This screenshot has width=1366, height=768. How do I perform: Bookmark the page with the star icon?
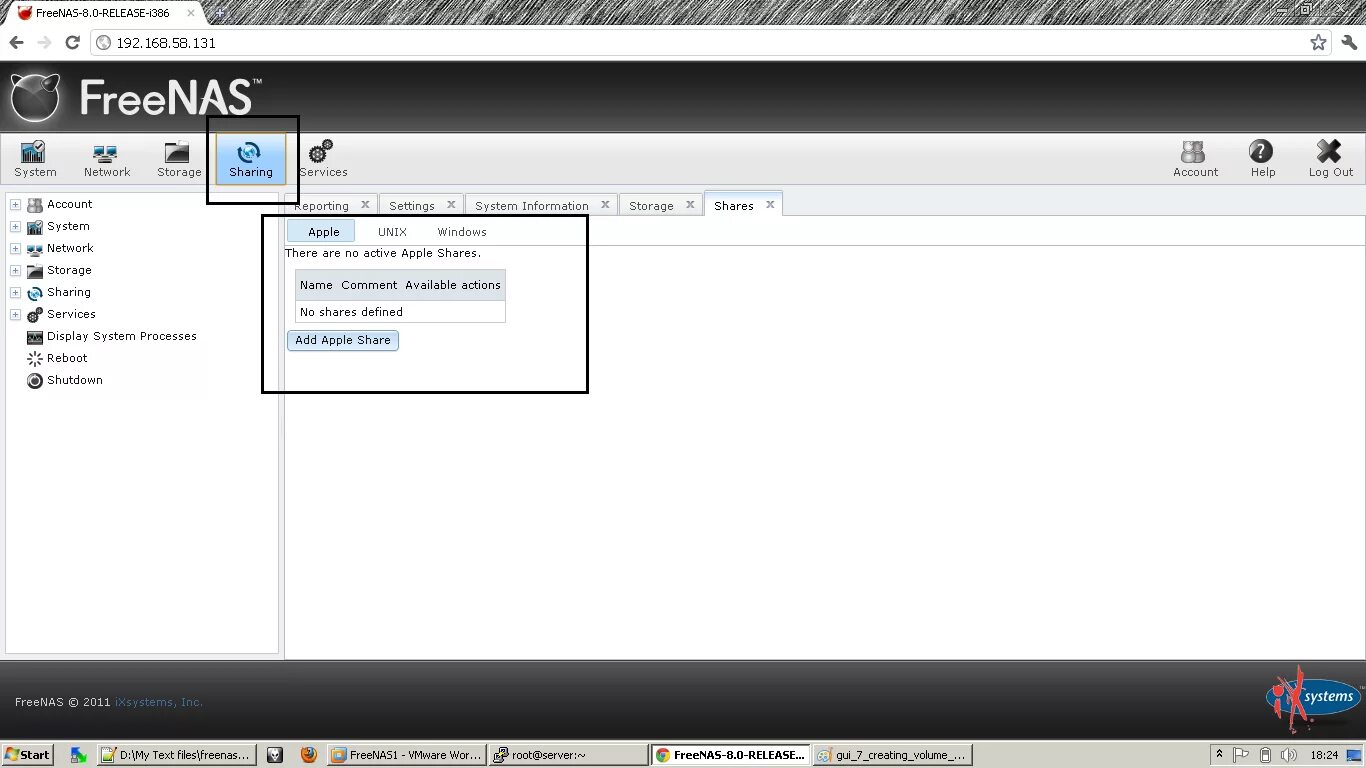click(1318, 43)
